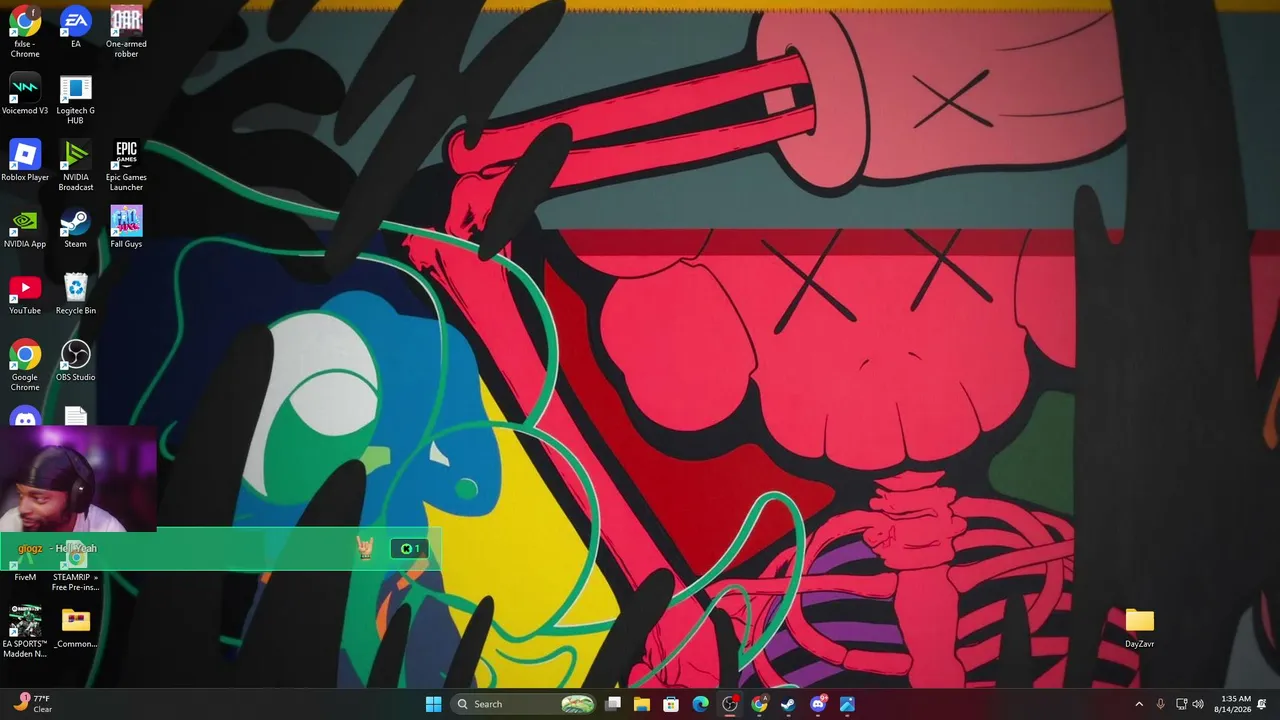Switch to OBS Studio in the taskbar

coord(730,704)
